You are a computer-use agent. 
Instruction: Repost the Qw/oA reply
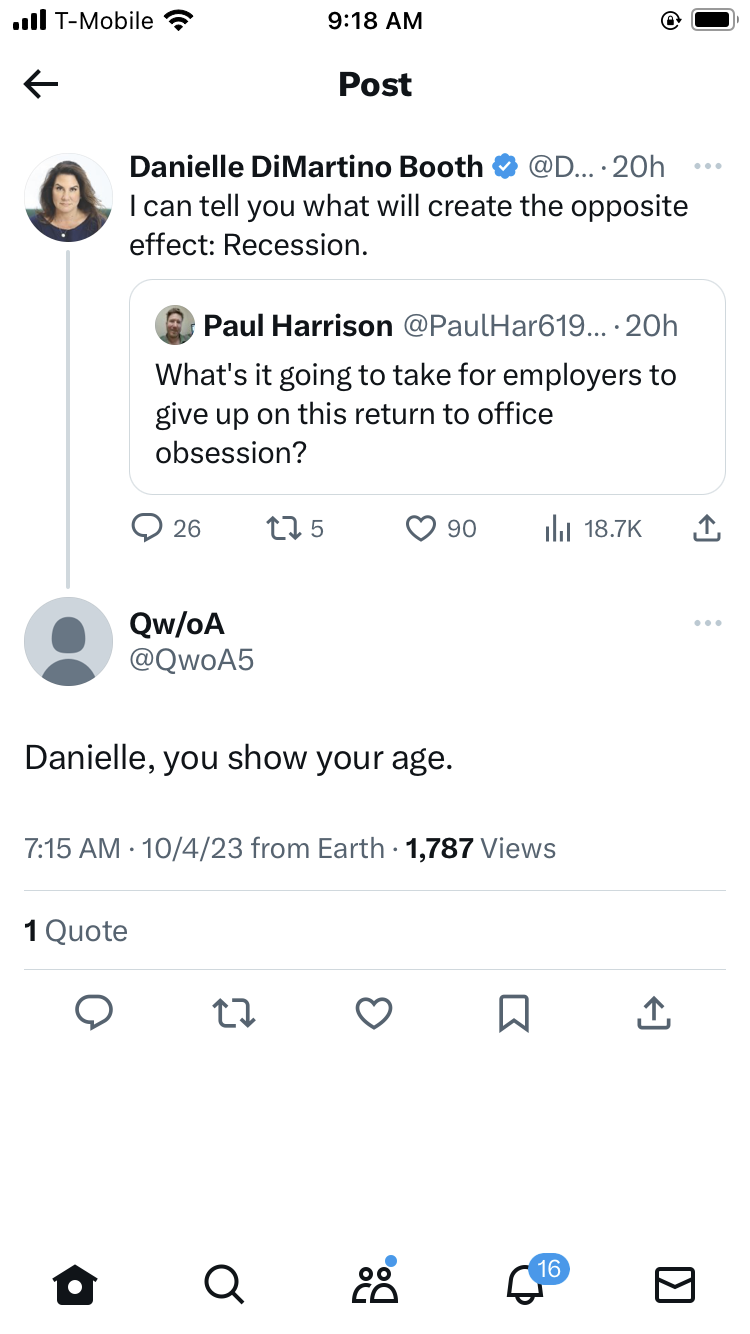click(235, 1013)
